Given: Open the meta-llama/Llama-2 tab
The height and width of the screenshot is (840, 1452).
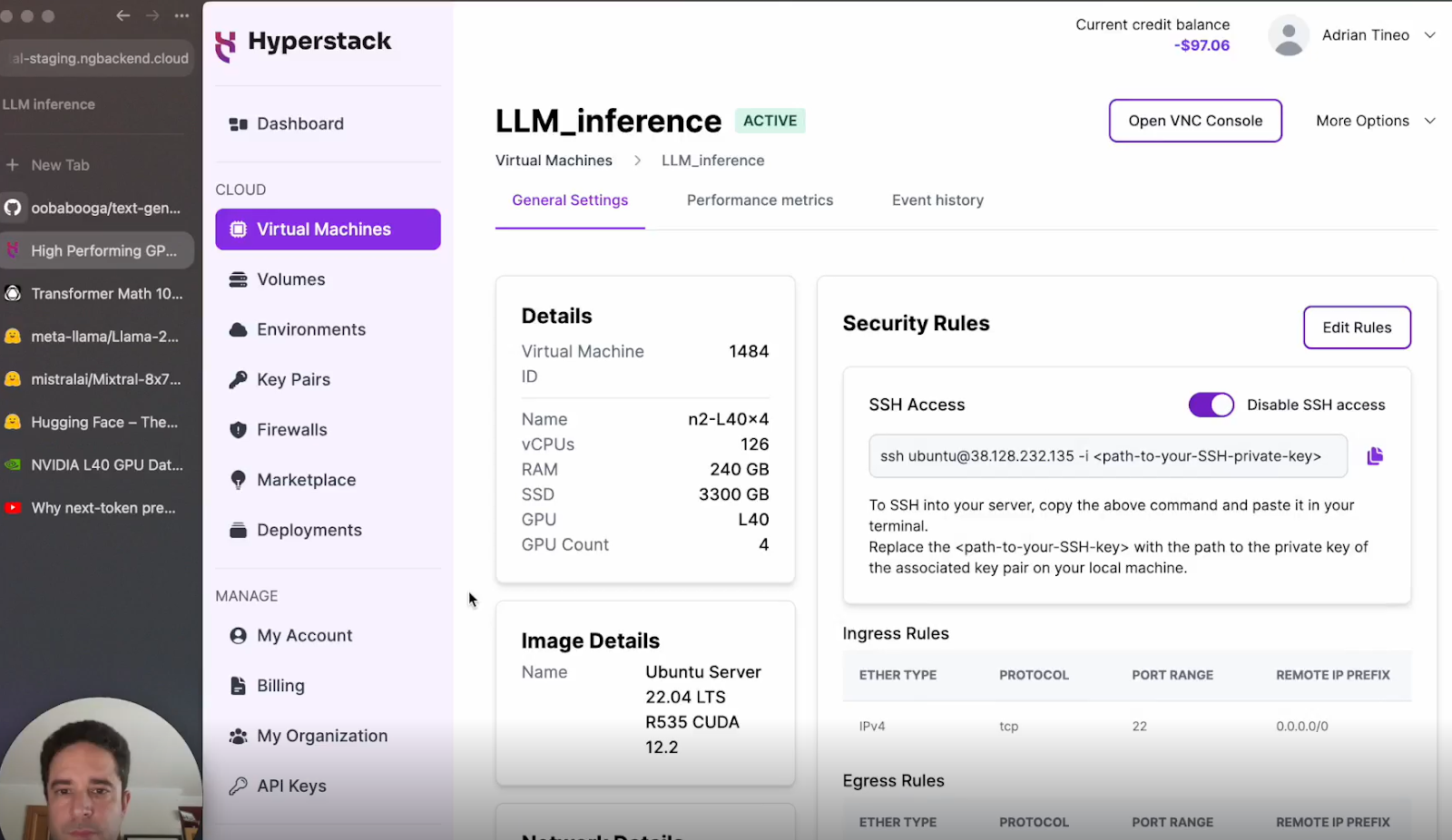Looking at the screenshot, I should point(96,337).
